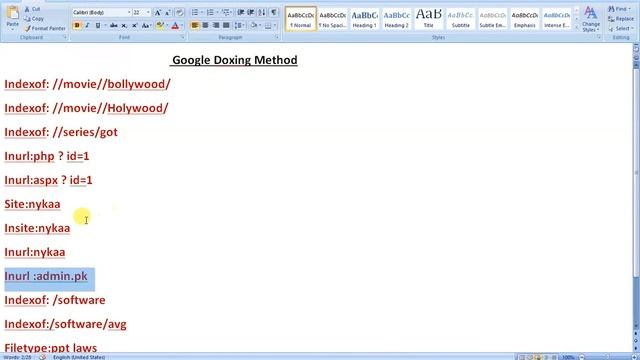This screenshot has height=360, width=640.
Task: Apply the Intense Emphasis style
Action: coord(557,19)
